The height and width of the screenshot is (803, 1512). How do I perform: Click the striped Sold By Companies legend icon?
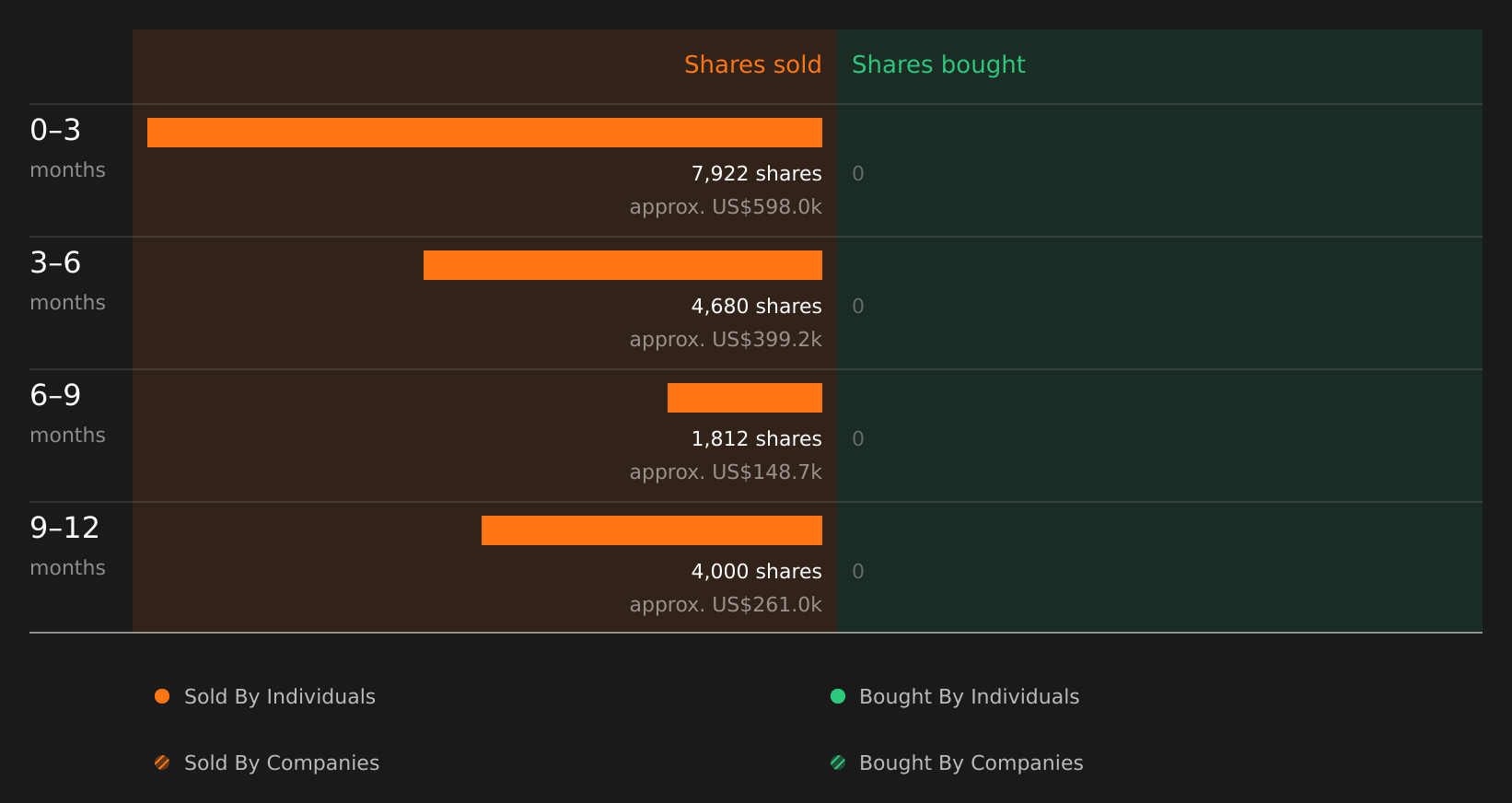pos(162,762)
